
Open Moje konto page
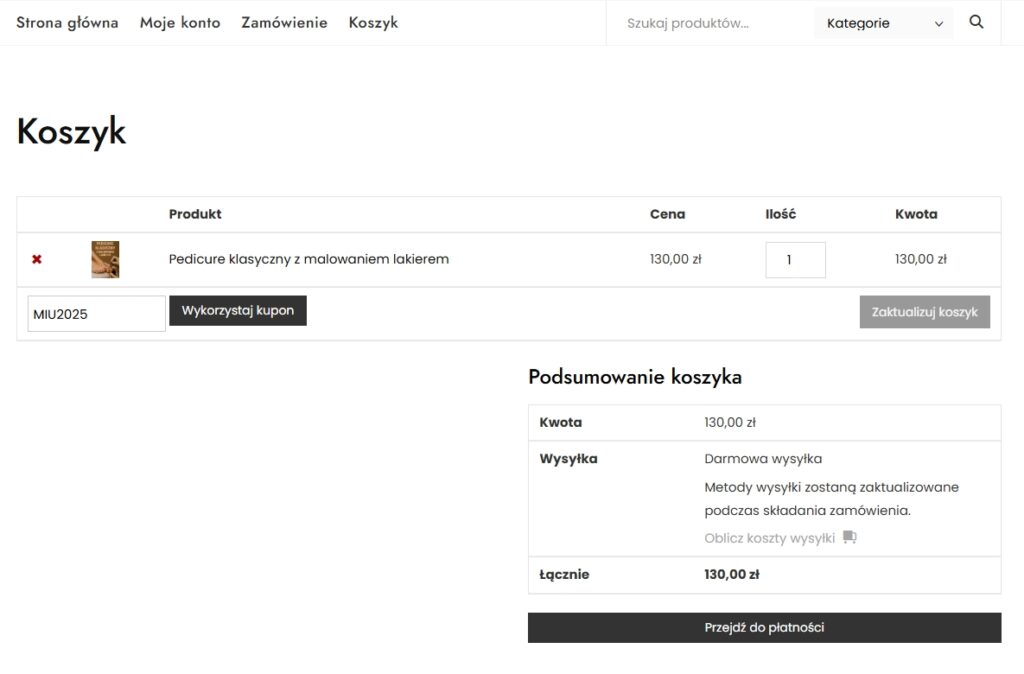[x=180, y=22]
